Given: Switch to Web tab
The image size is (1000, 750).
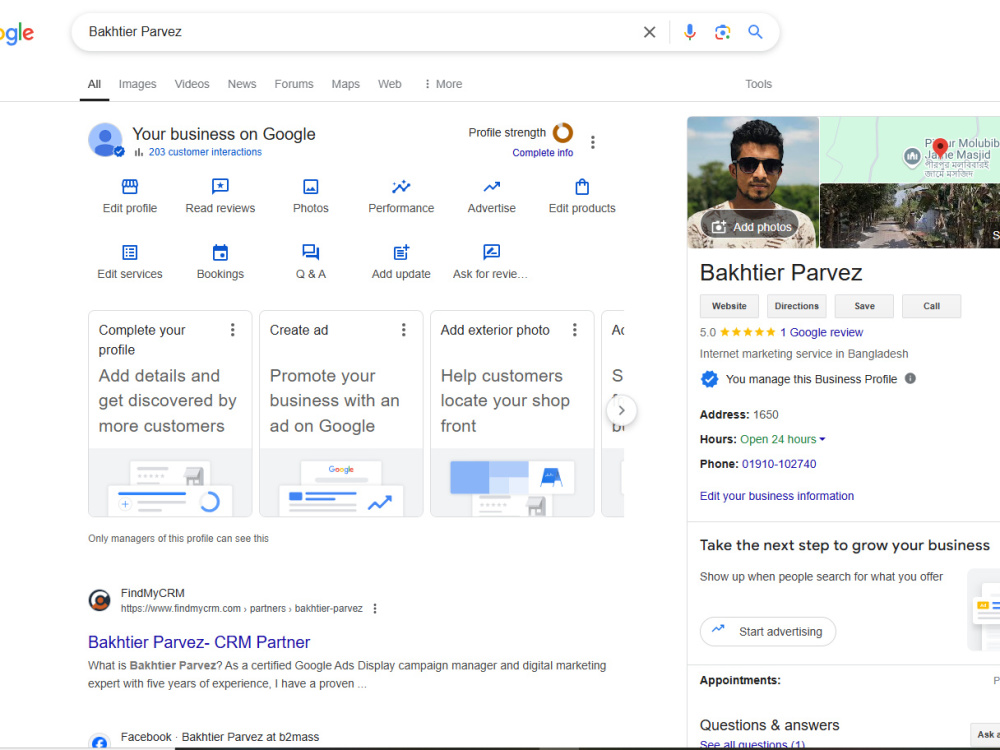Looking at the screenshot, I should tap(390, 84).
